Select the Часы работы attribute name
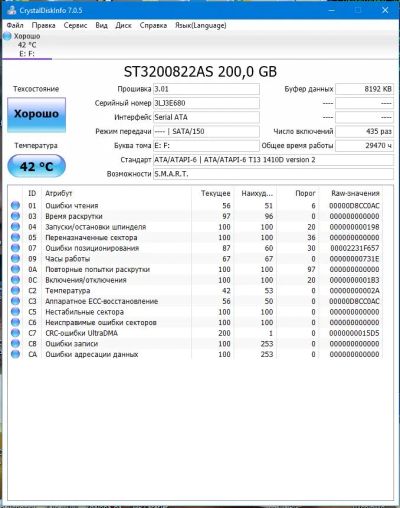400x508 pixels. pos(68,259)
